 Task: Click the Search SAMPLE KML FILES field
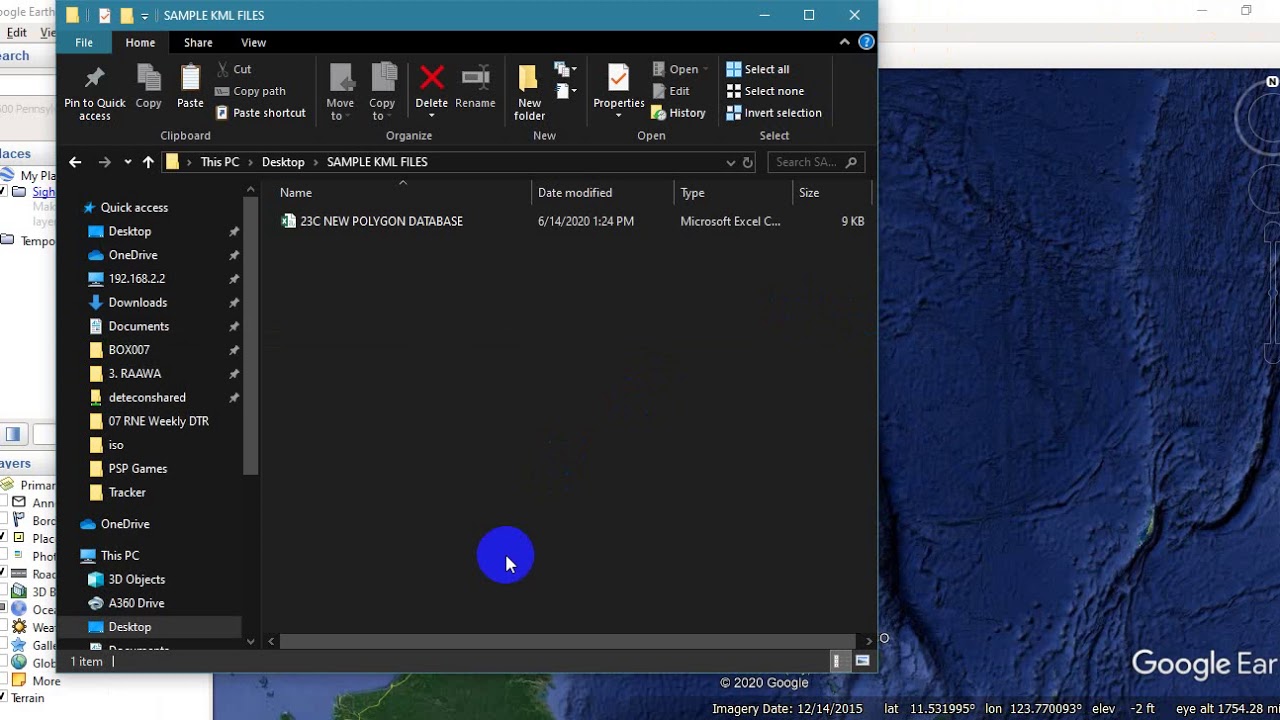pyautogui.click(x=816, y=162)
